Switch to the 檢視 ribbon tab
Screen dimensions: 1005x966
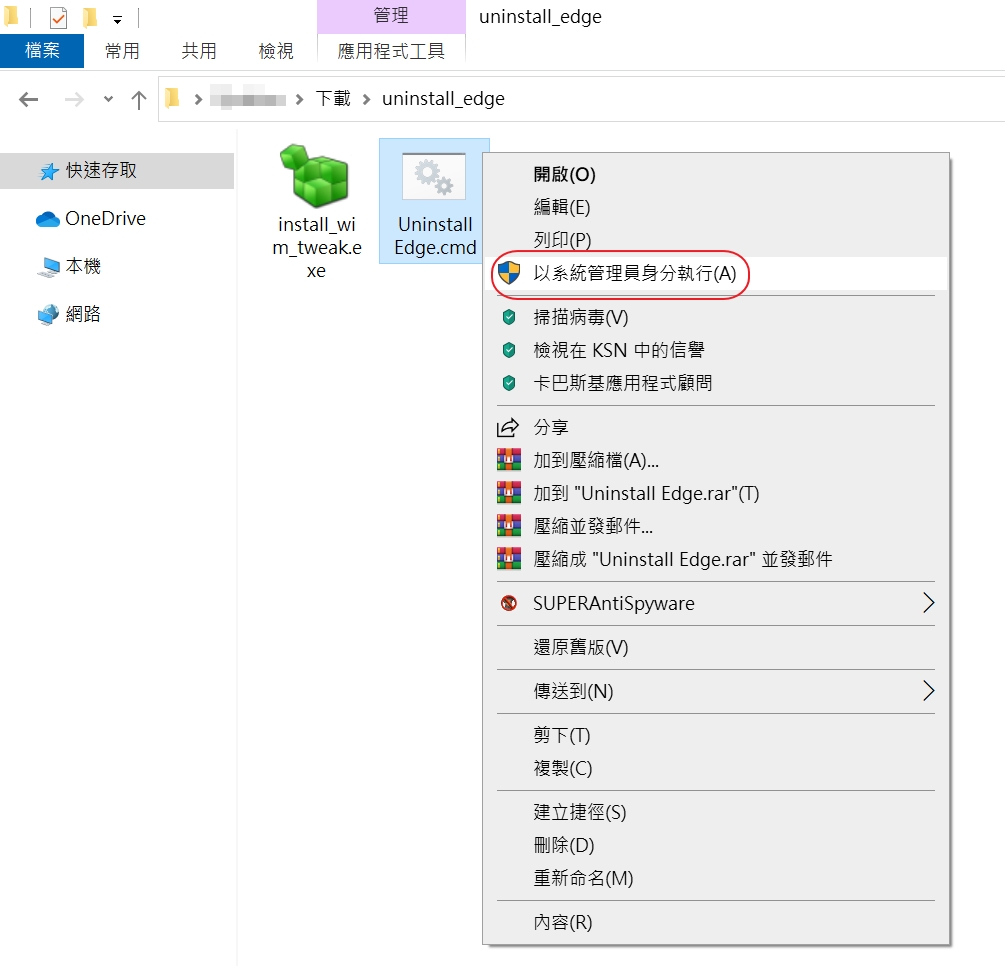click(276, 51)
